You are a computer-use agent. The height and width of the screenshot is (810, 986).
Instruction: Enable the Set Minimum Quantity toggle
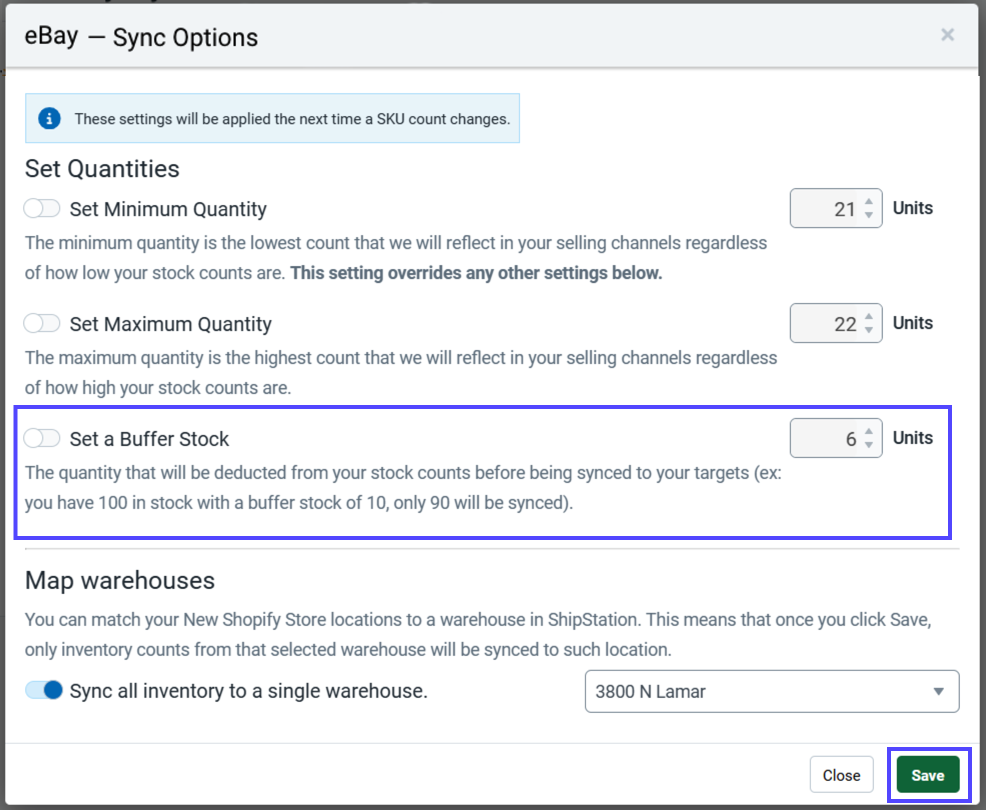click(x=42, y=208)
